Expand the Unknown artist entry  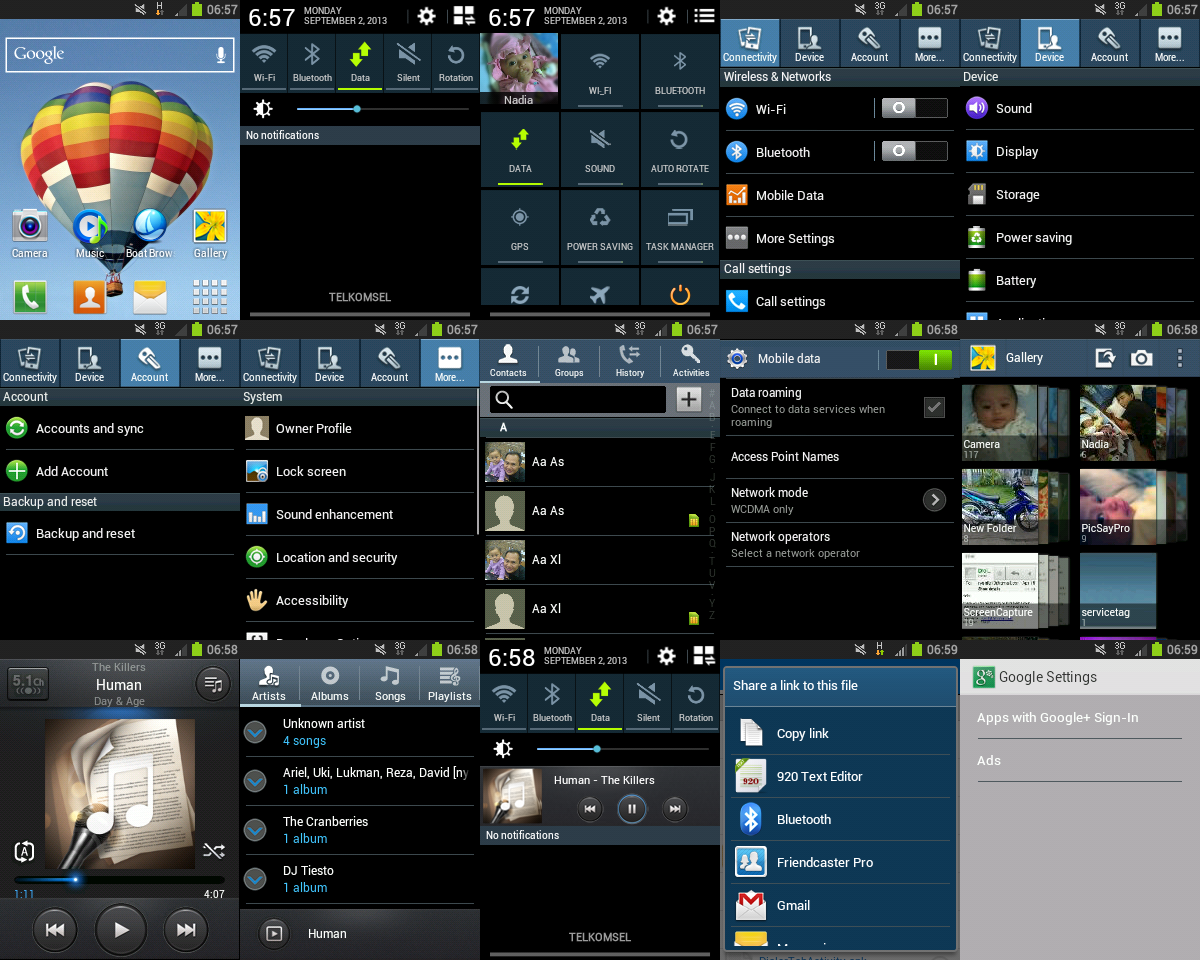[x=256, y=732]
